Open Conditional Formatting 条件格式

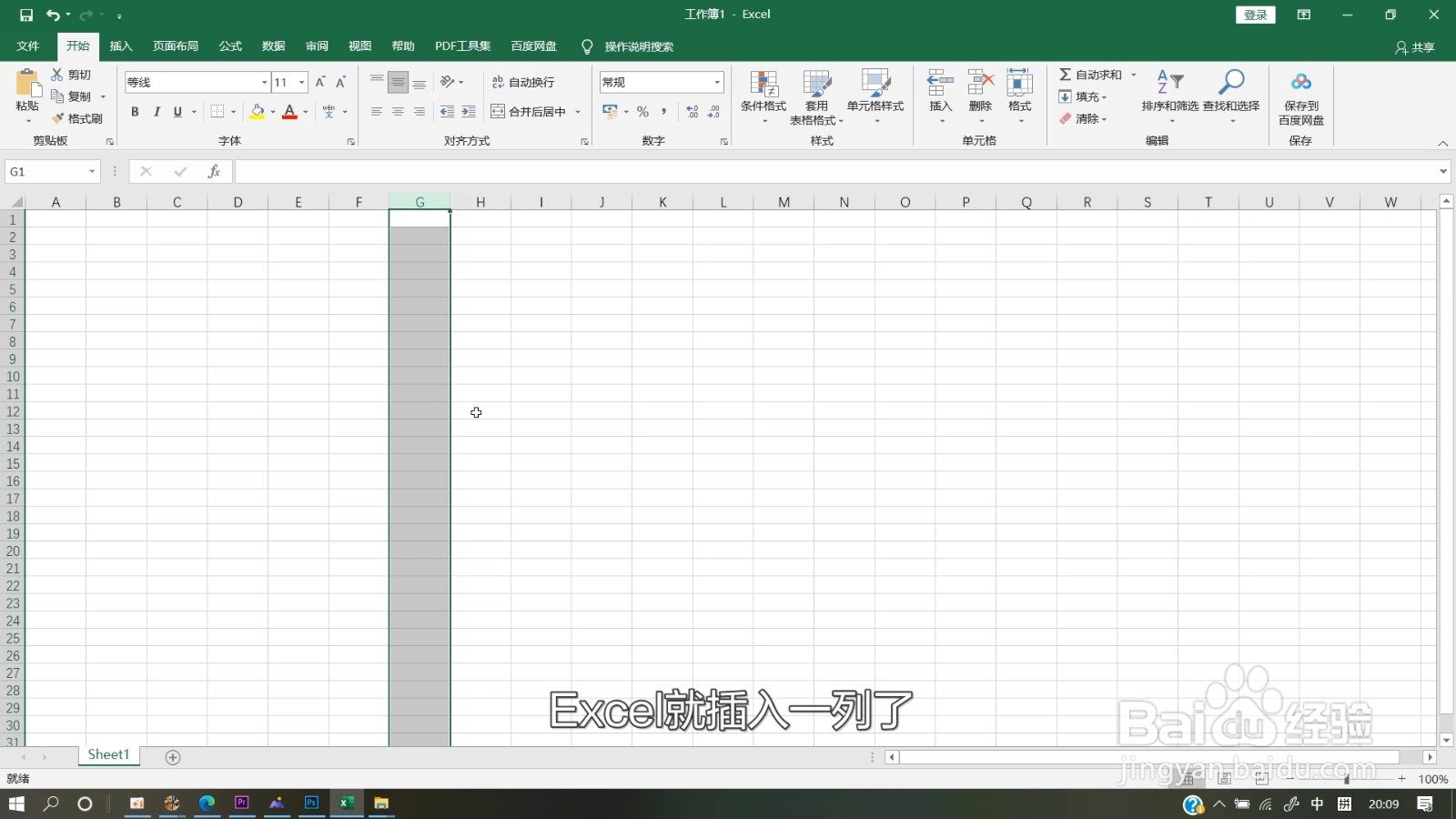pos(763,96)
